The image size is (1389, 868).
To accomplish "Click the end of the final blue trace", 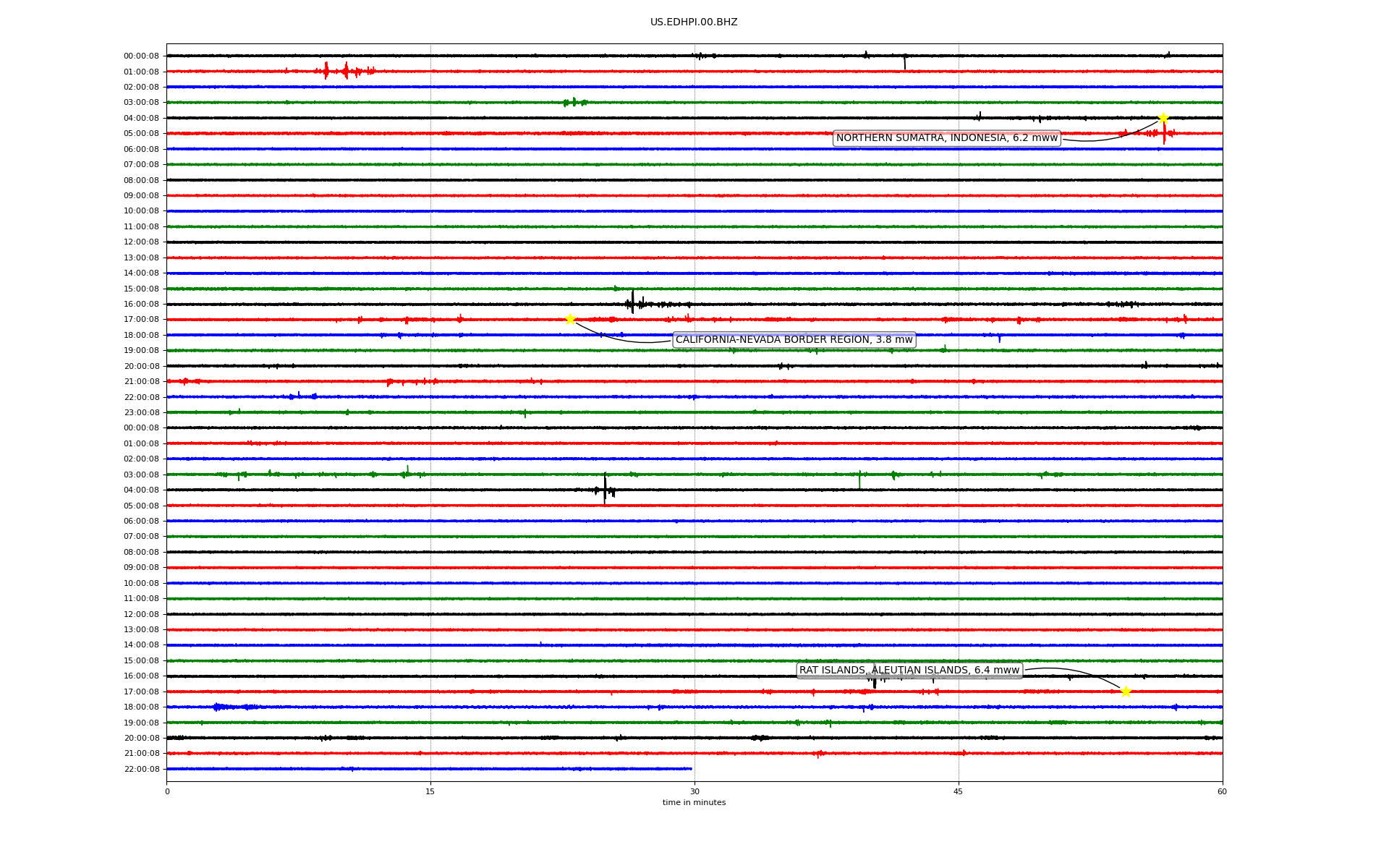I will 691,769.
